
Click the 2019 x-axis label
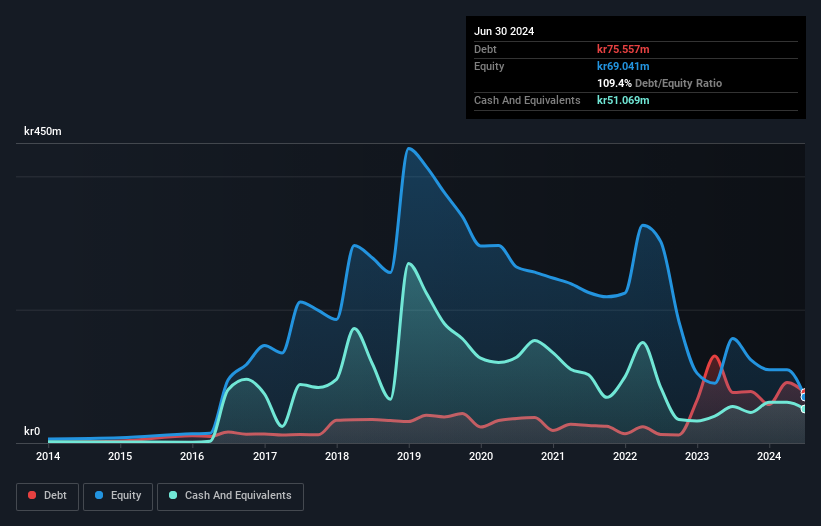point(409,456)
